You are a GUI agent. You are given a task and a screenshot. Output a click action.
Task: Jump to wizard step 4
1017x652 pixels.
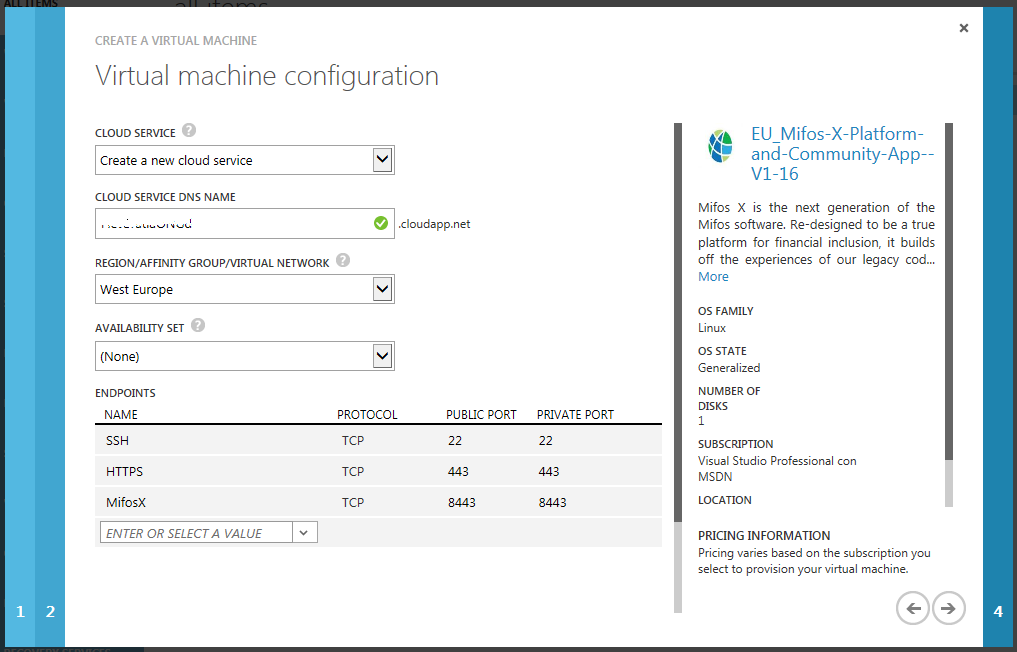pyautogui.click(x=998, y=611)
